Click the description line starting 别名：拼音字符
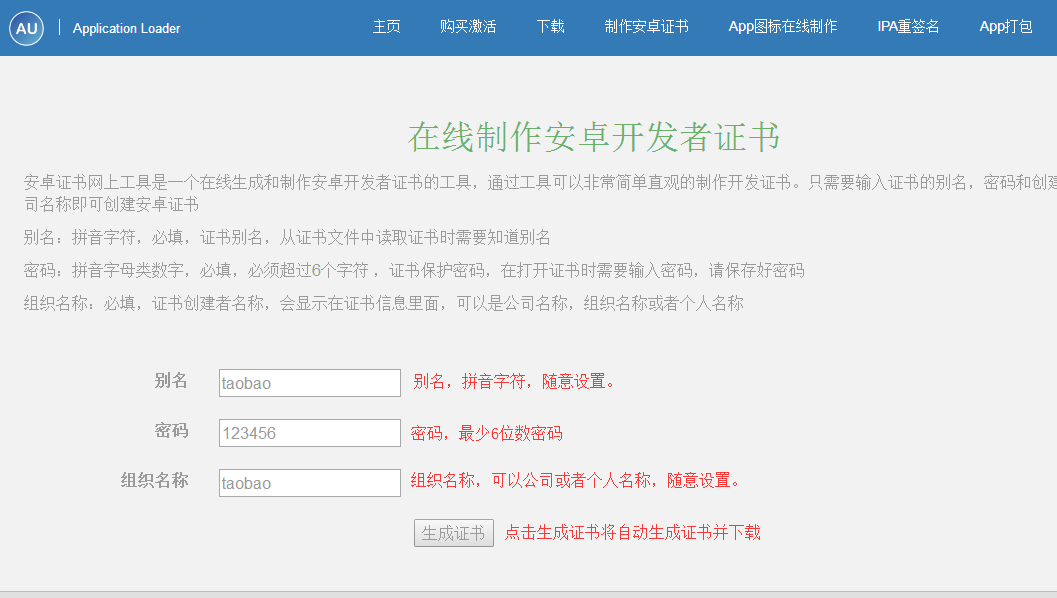Viewport: 1057px width, 598px height. (x=287, y=237)
